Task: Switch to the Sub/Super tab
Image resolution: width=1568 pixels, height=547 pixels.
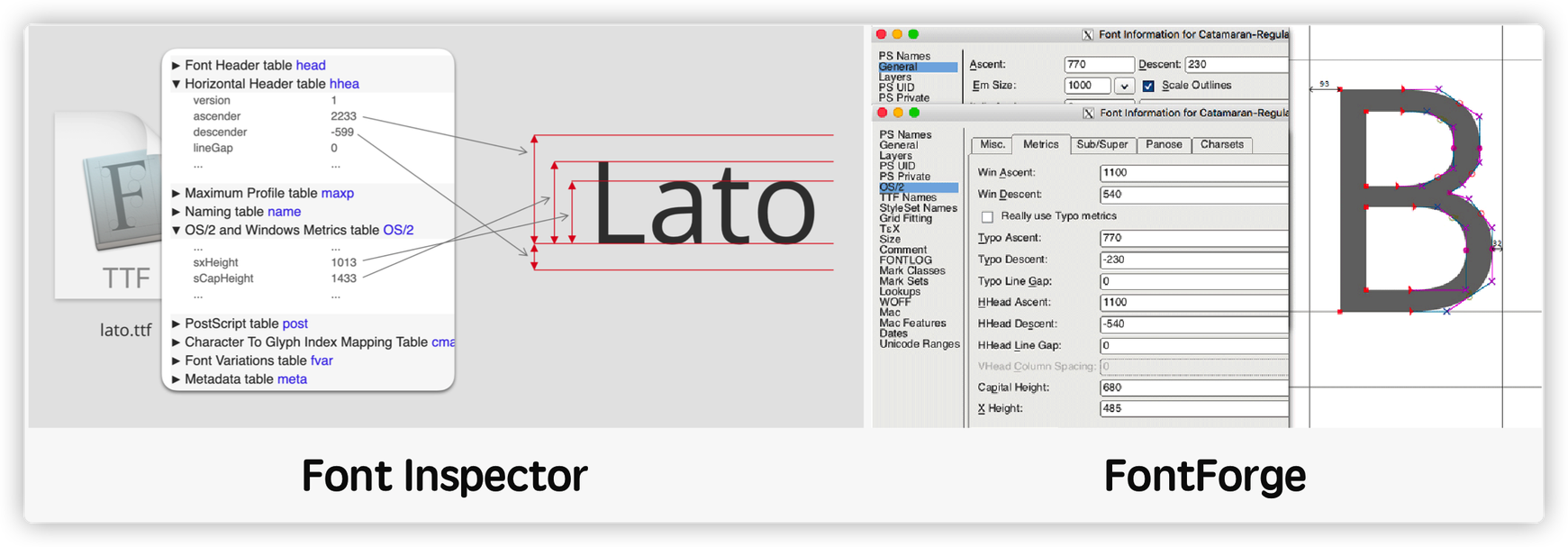Action: click(1102, 144)
